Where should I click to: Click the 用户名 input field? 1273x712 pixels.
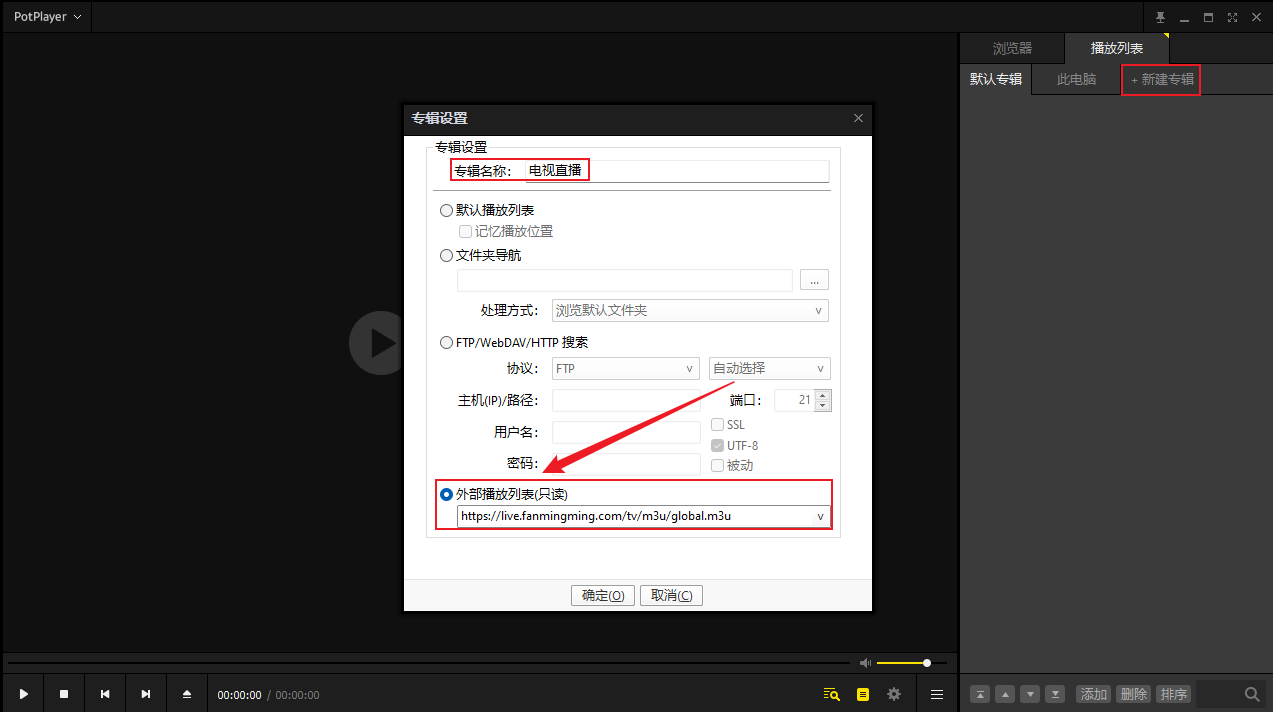(626, 432)
